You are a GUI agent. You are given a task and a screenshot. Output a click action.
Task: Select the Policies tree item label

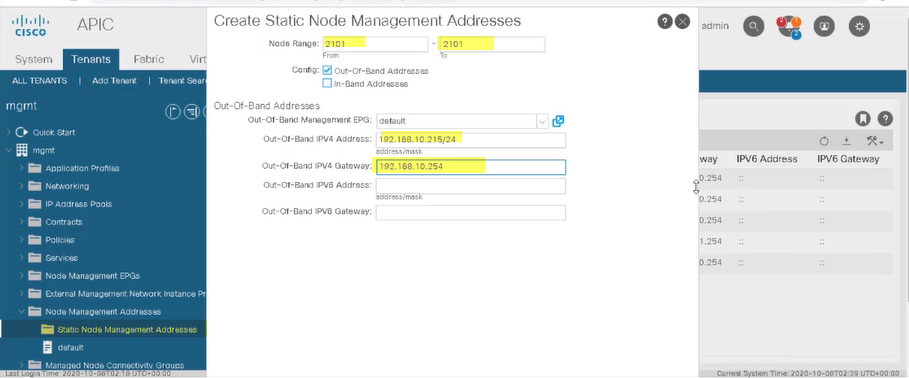coord(60,240)
